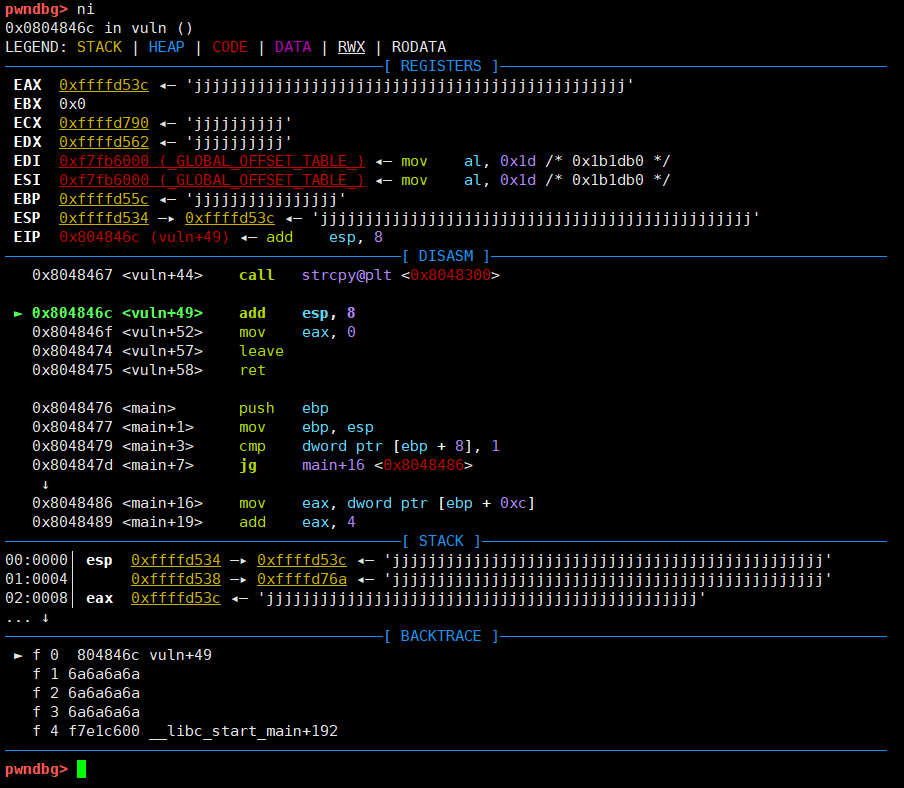Viewport: 904px width, 788px height.
Task: Click the HEAP legend label
Action: (x=166, y=46)
